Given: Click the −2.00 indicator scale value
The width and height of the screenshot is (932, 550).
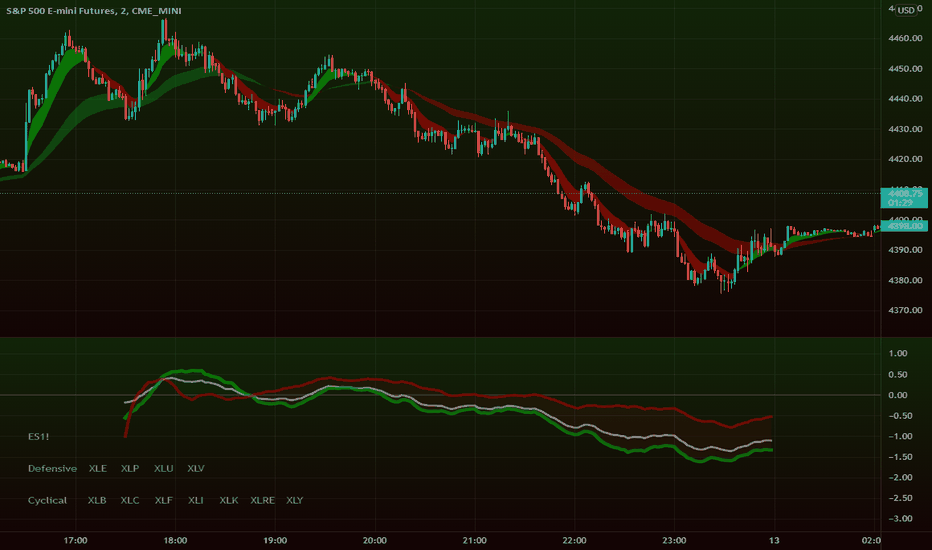Looking at the screenshot, I should pyautogui.click(x=898, y=477).
